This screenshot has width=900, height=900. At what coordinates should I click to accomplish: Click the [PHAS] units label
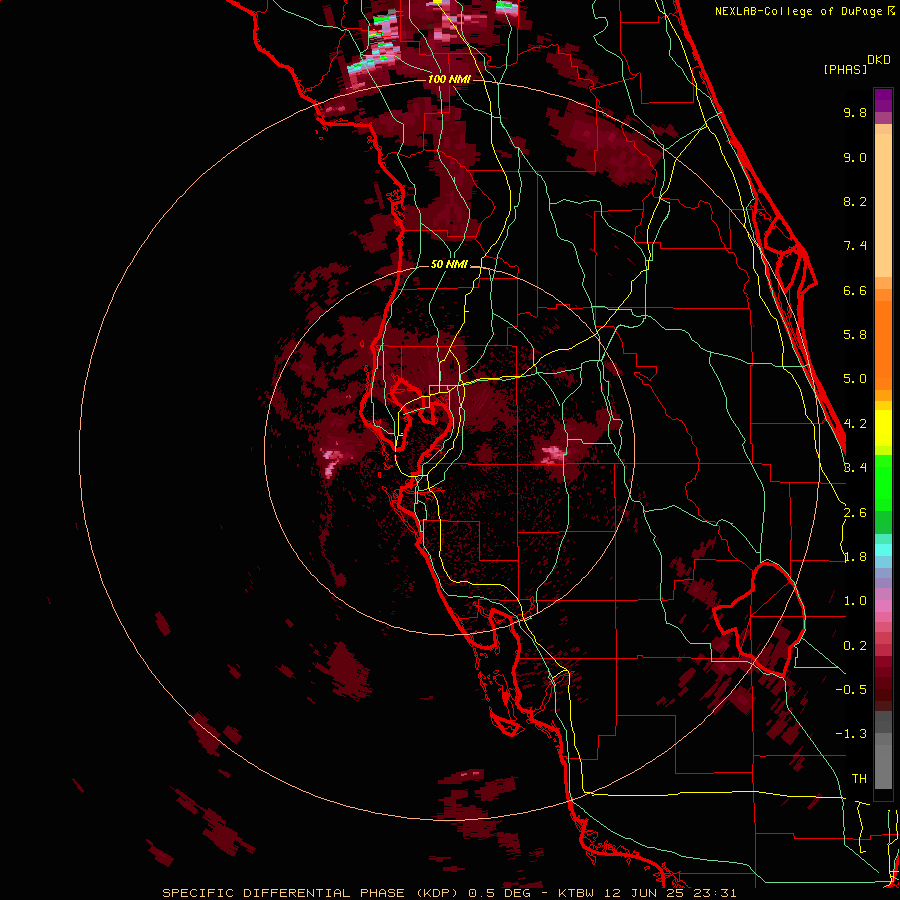[x=845, y=69]
